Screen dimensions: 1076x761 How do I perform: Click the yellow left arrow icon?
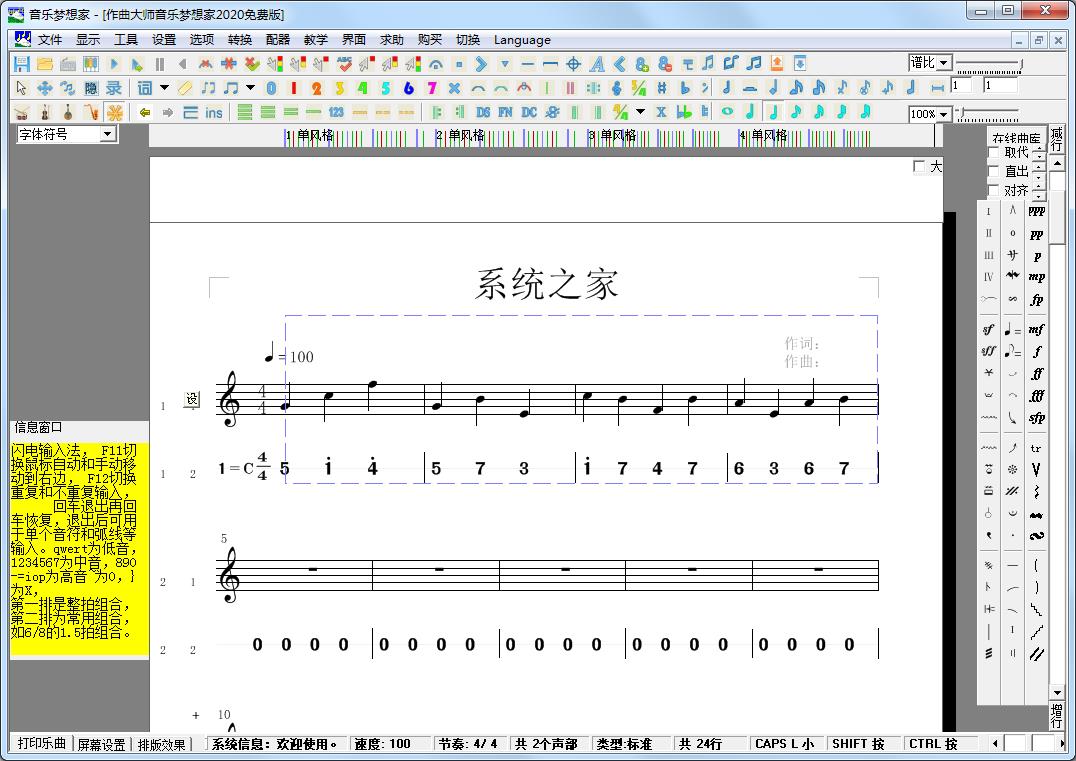(x=145, y=112)
